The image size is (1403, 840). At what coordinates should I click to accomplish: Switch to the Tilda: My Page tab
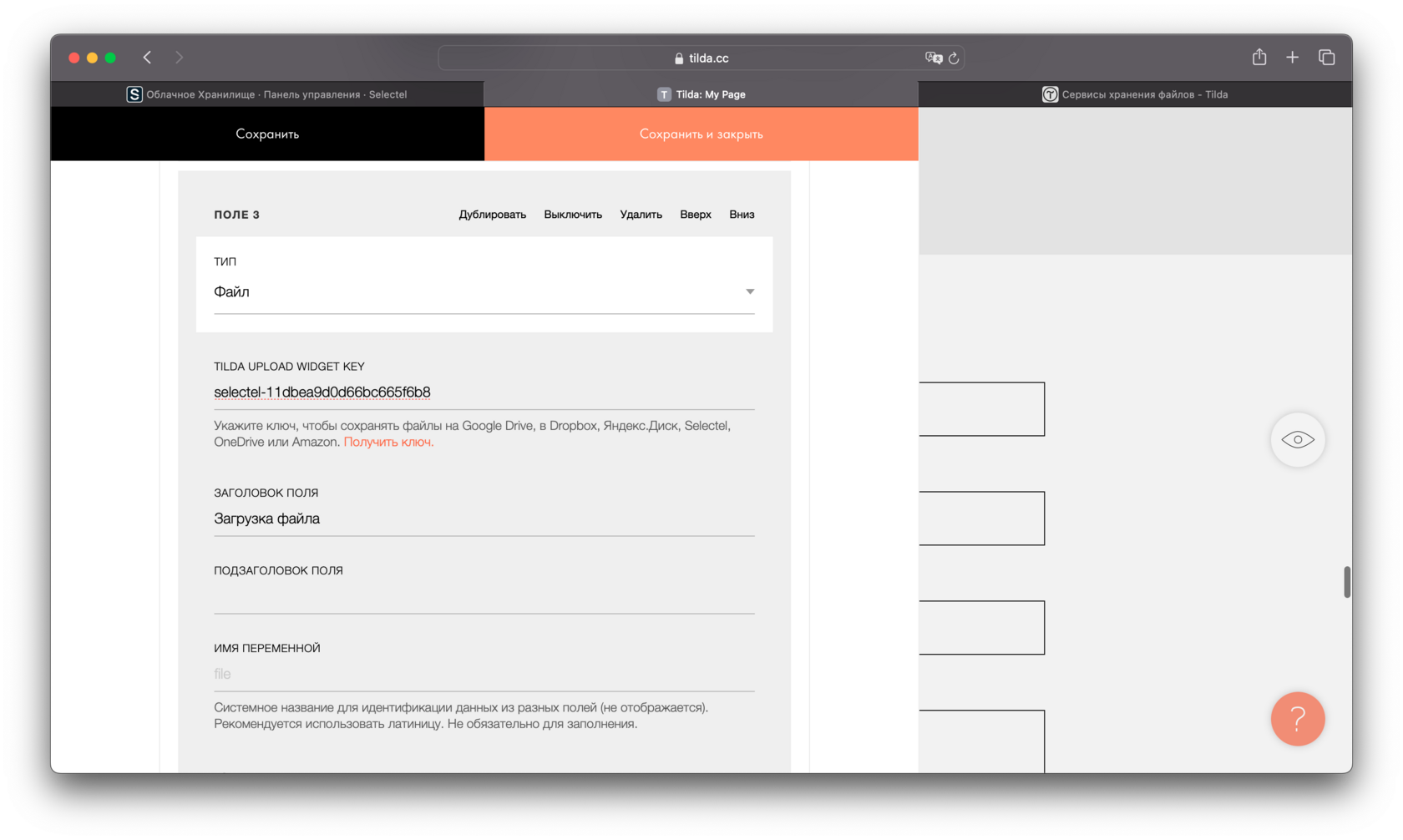[701, 94]
